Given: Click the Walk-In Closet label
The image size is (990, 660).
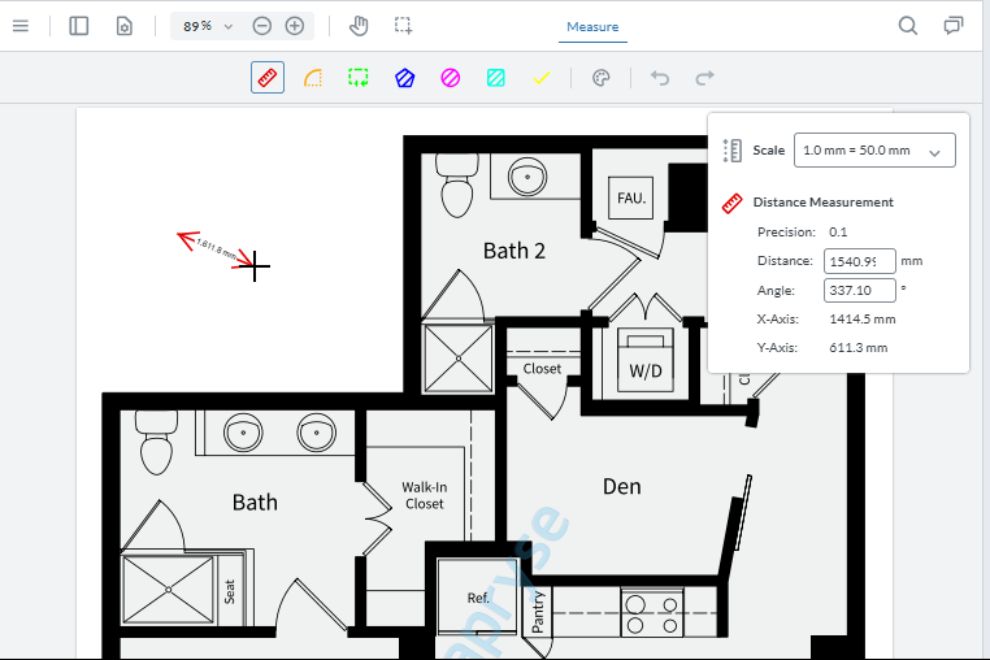Looking at the screenshot, I should coord(424,495).
